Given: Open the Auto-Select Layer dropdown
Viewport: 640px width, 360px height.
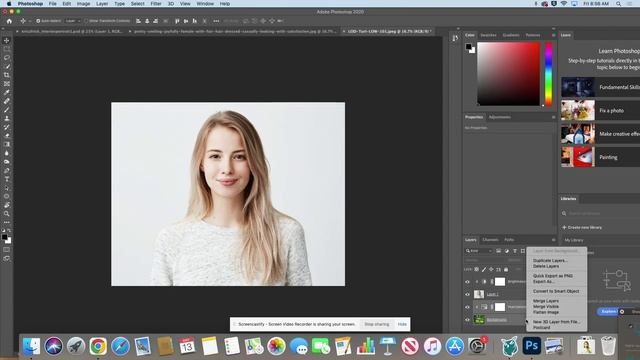Looking at the screenshot, I should 73,21.
